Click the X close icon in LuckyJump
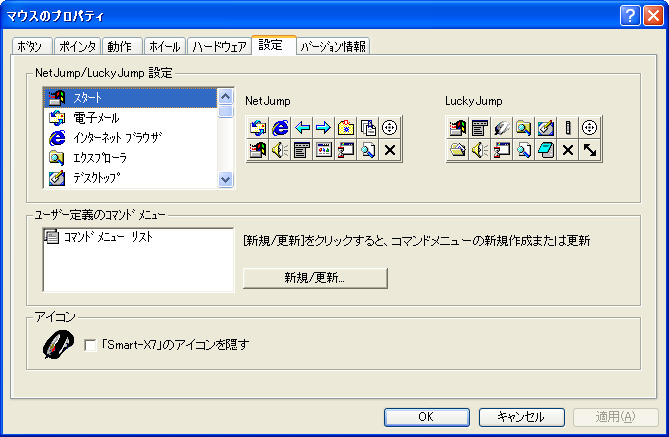Image resolution: width=669 pixels, height=437 pixels. 567,150
